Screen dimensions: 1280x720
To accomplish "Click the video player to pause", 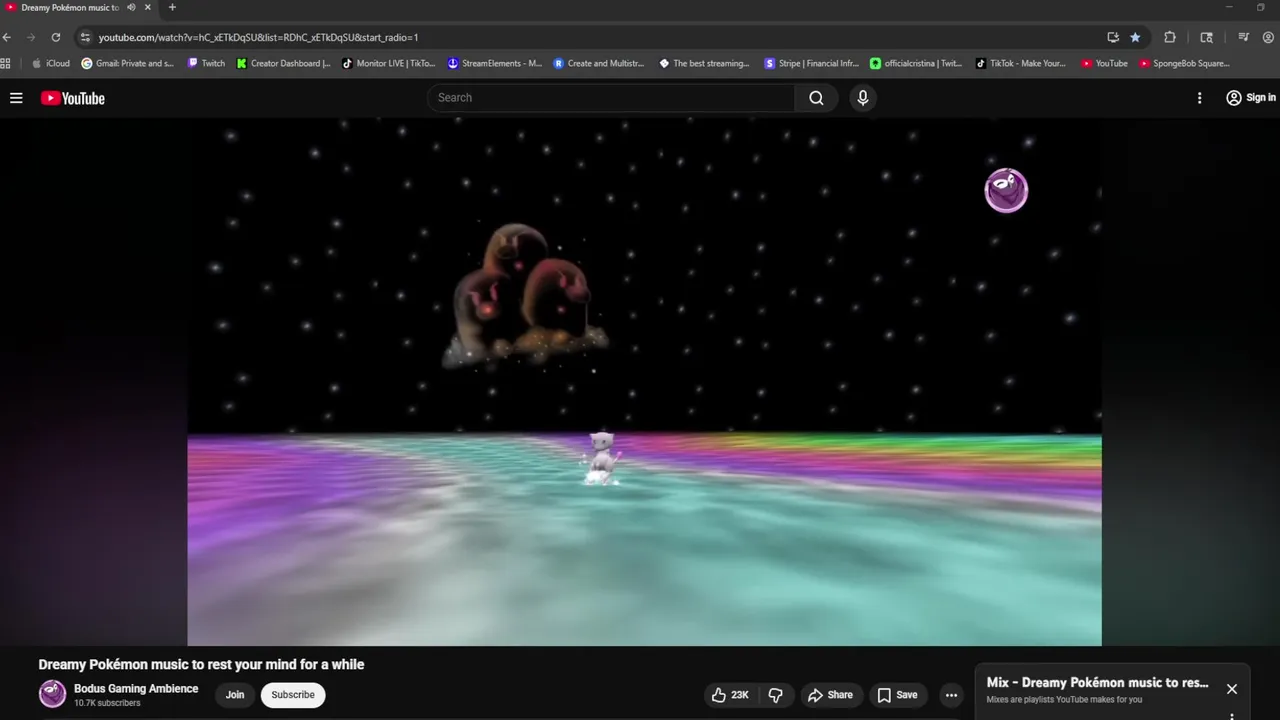I will (644, 382).
